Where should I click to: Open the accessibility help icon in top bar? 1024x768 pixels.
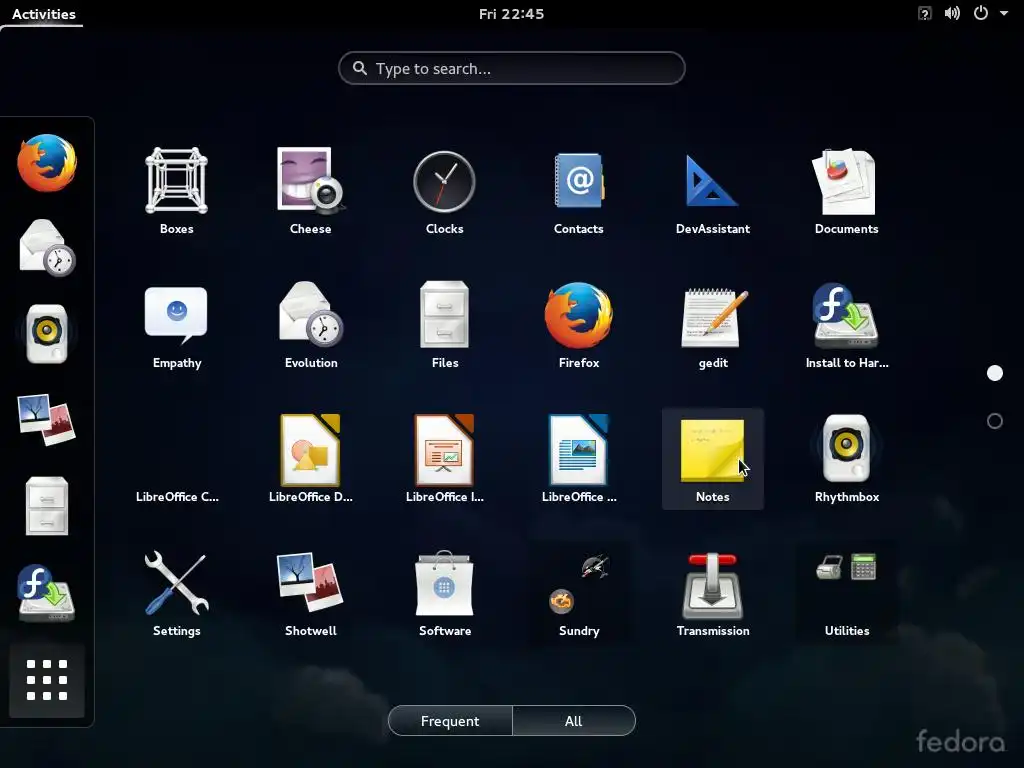[x=924, y=13]
